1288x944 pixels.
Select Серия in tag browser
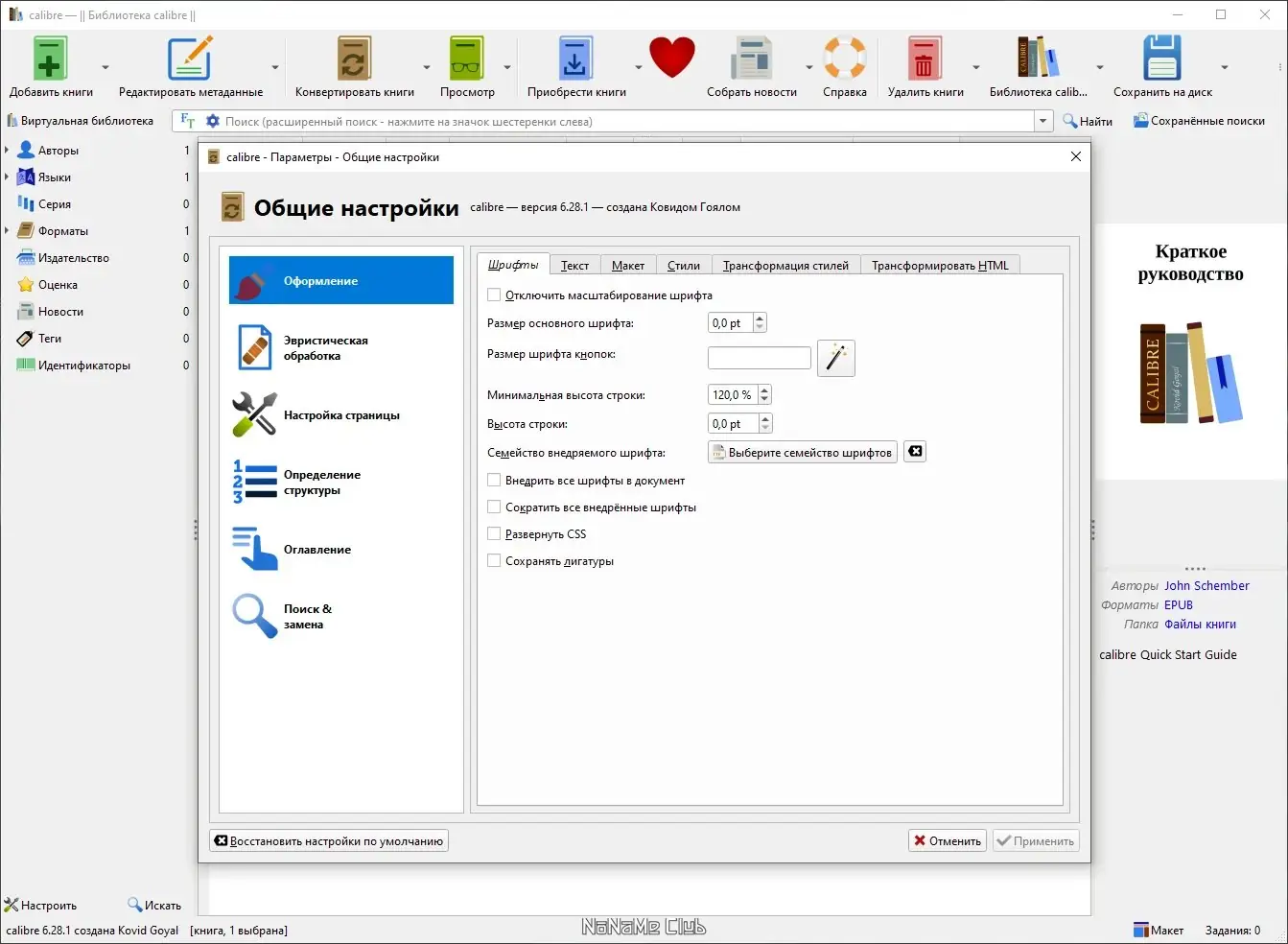pos(55,204)
